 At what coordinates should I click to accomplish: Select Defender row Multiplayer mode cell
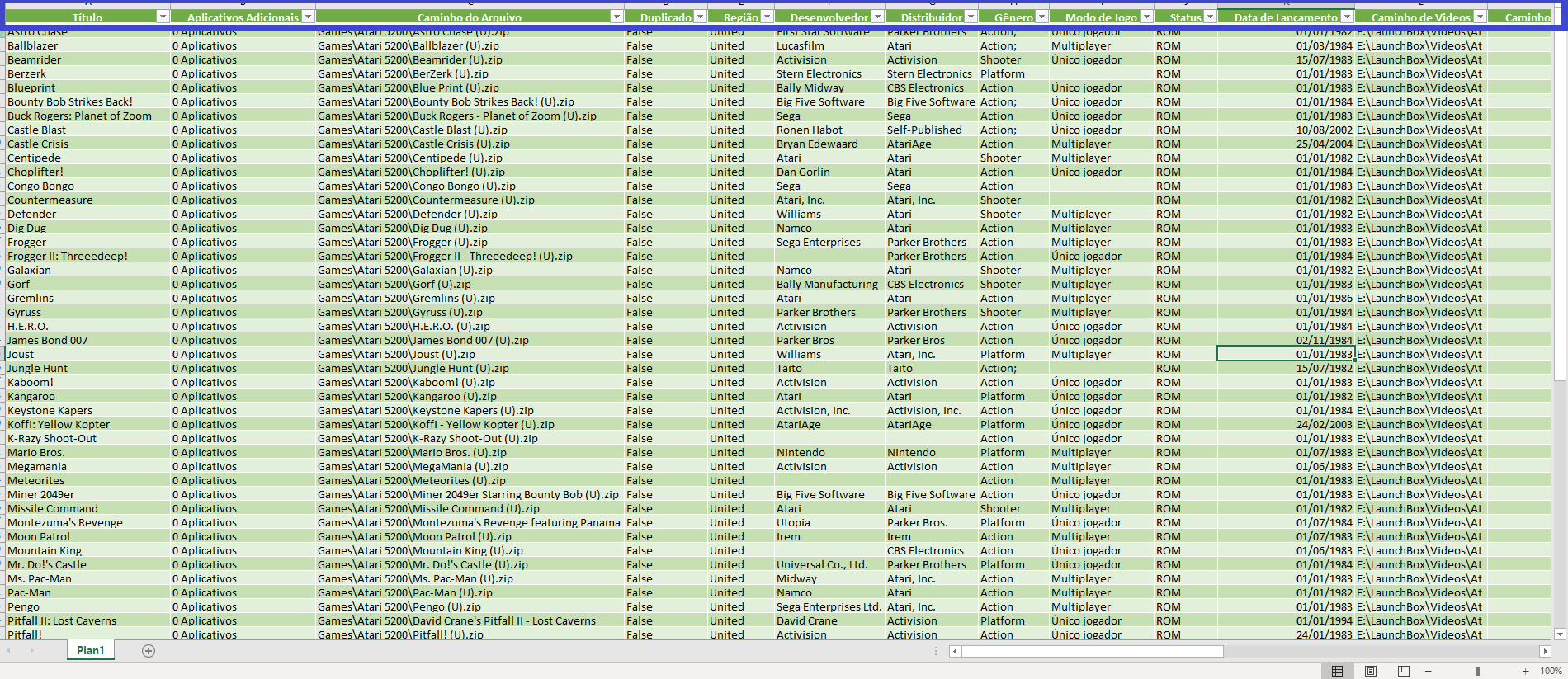pos(1101,214)
